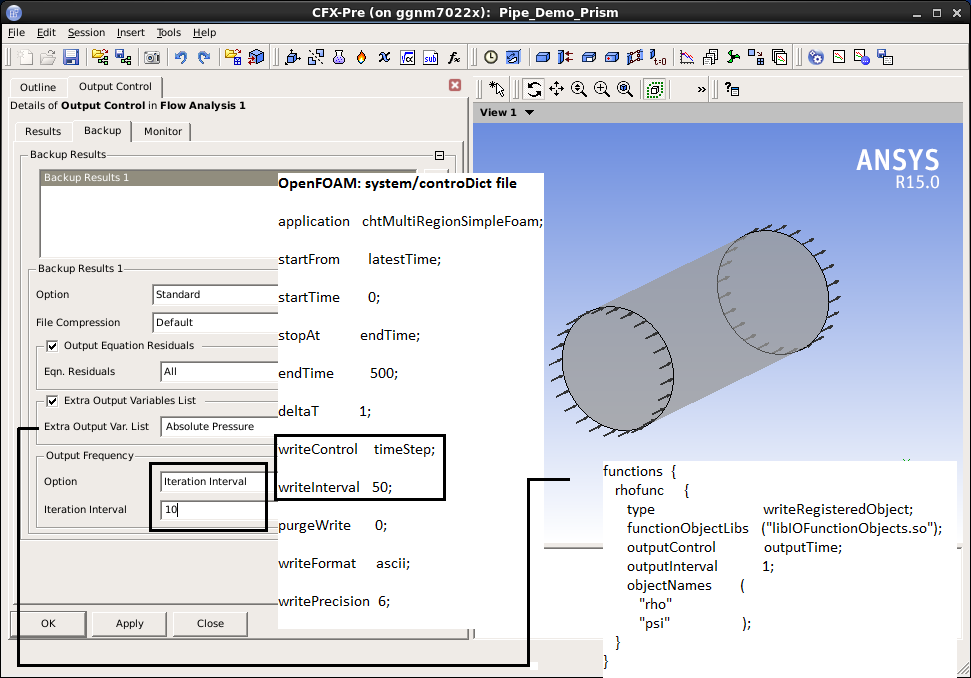Click the open case folder icon
Image resolution: width=971 pixels, height=678 pixels.
coord(48,58)
